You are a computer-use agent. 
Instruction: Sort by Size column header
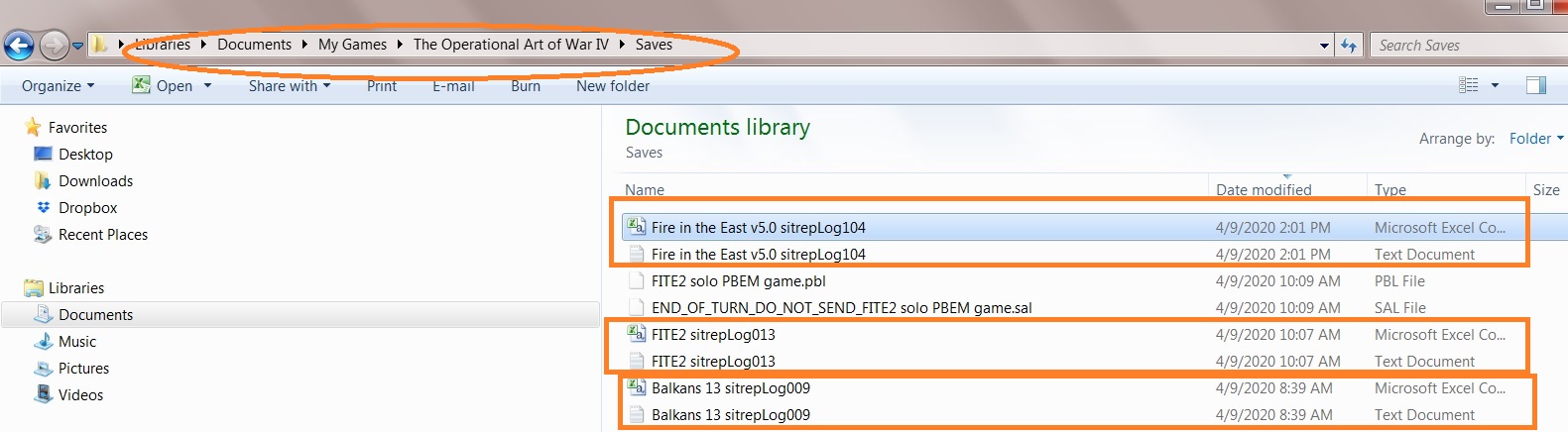click(1546, 189)
